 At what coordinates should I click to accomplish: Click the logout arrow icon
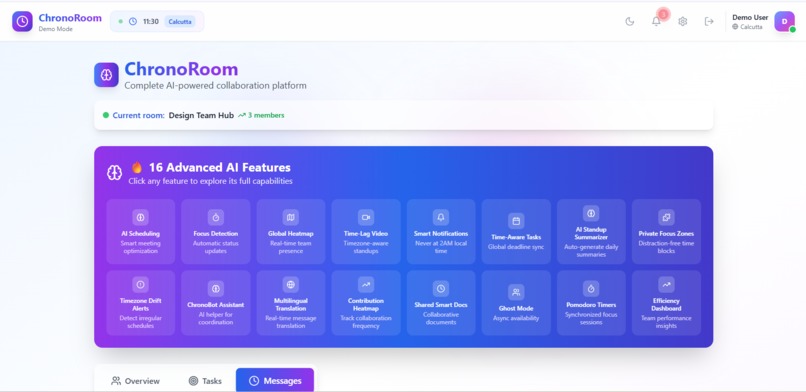click(x=709, y=21)
